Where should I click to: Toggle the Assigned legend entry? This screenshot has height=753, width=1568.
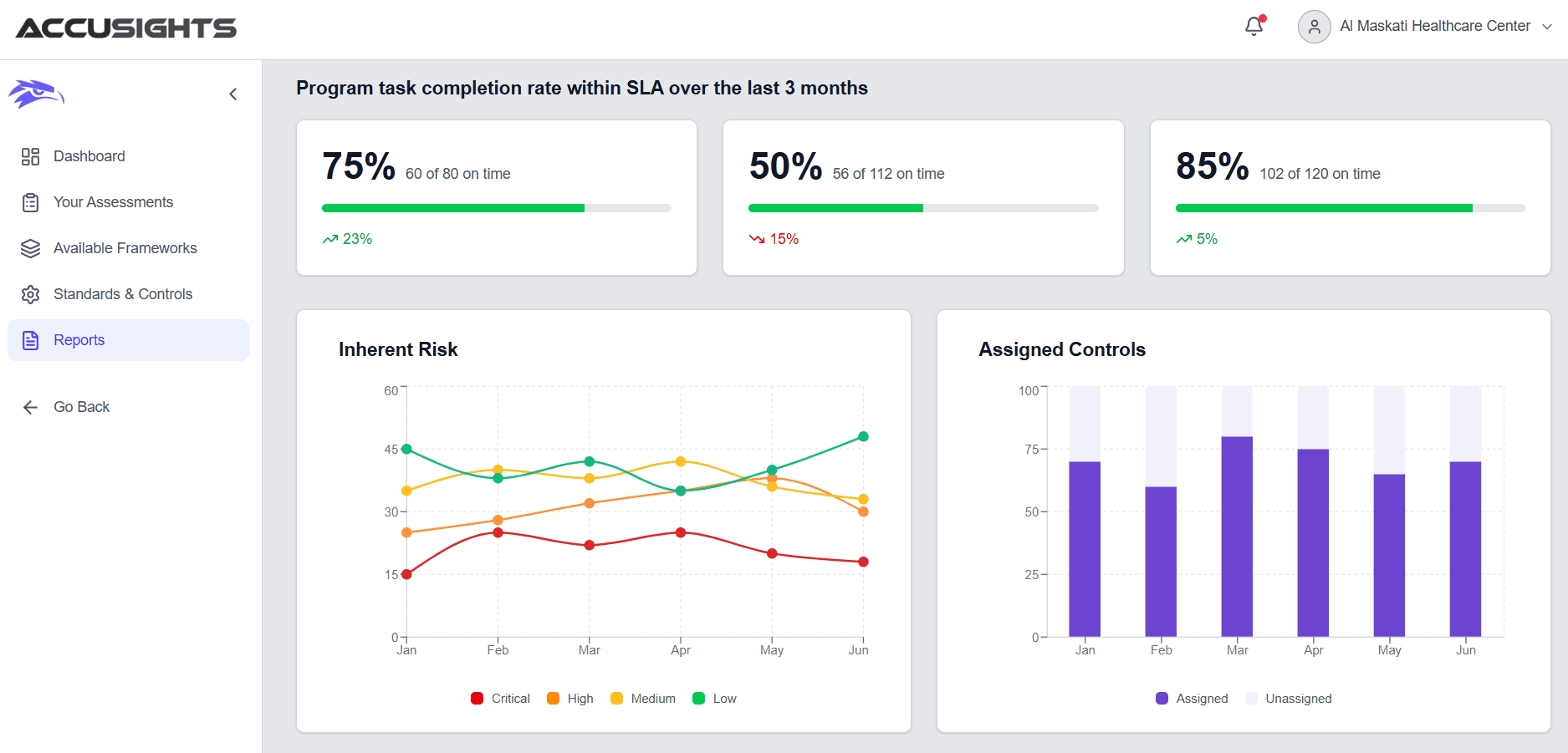click(1191, 698)
